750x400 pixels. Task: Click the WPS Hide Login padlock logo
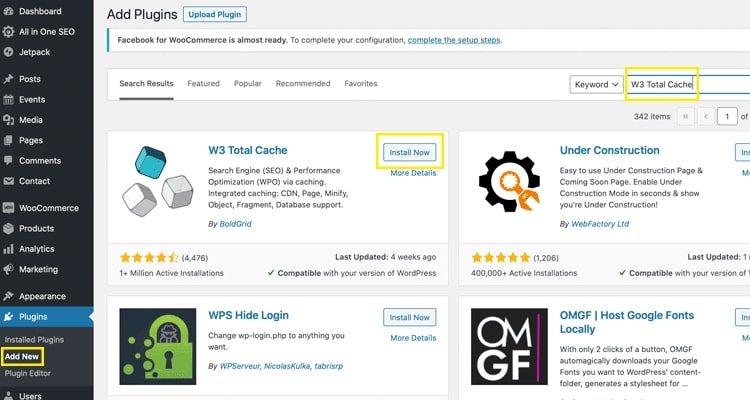(x=158, y=346)
